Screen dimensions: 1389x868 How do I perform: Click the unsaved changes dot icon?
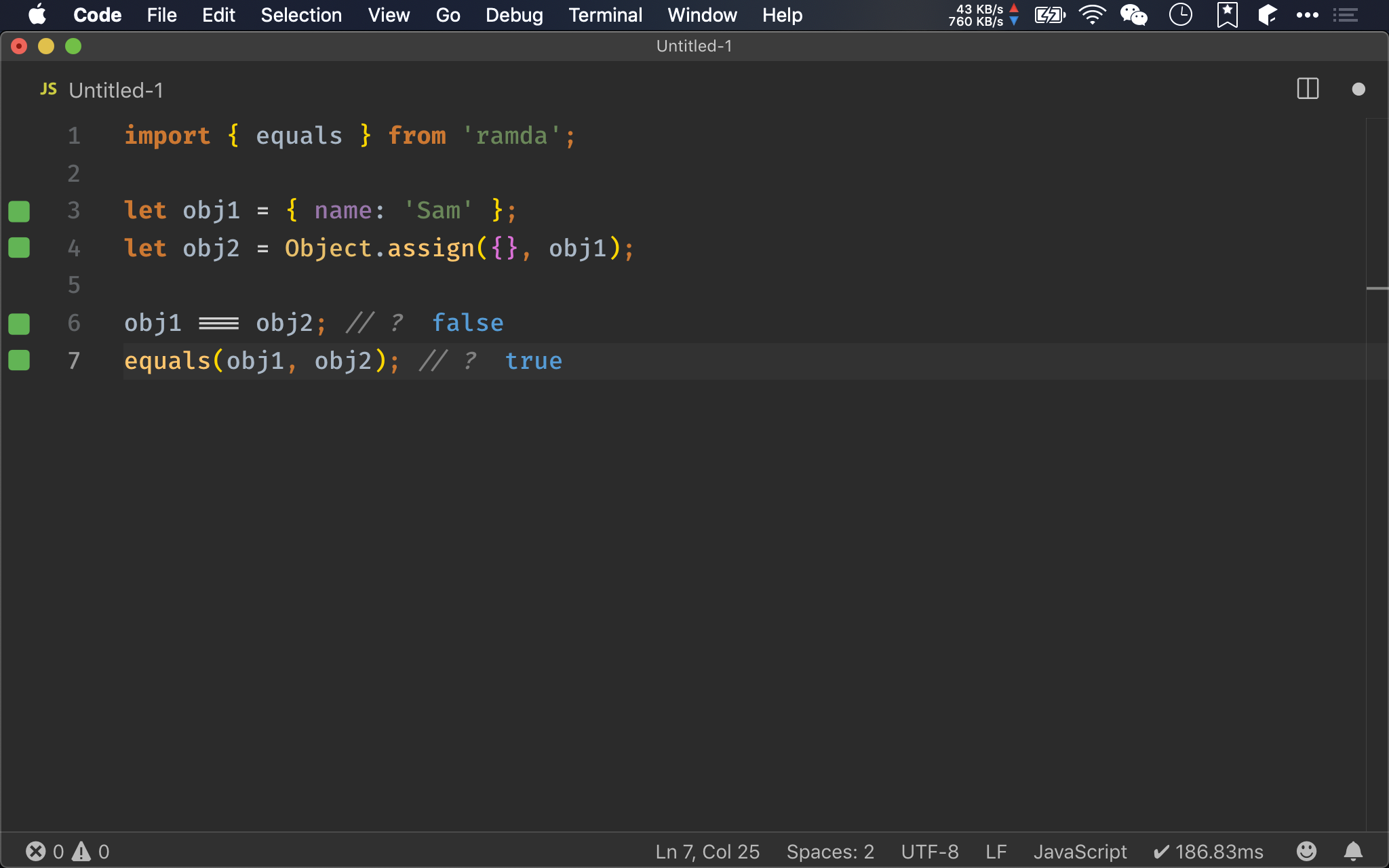pos(1358,89)
